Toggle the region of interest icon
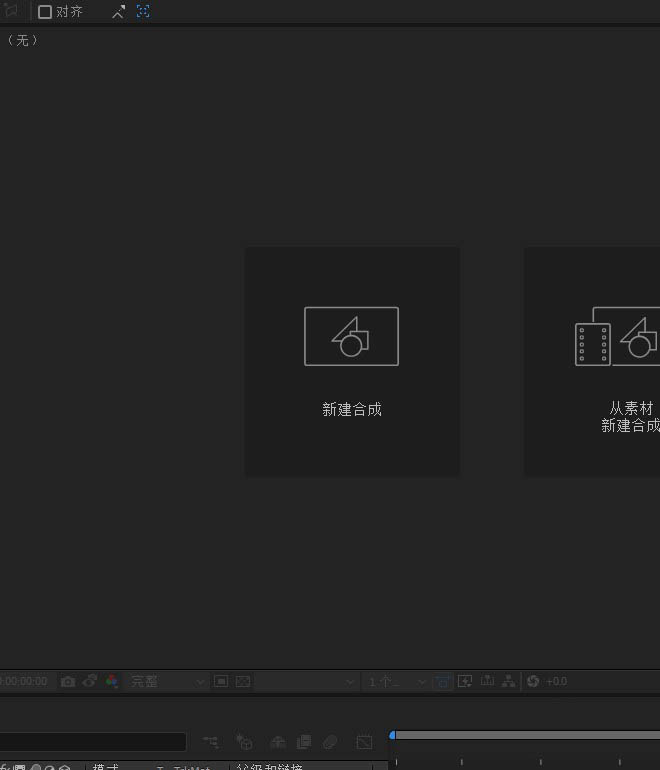 pos(221,681)
